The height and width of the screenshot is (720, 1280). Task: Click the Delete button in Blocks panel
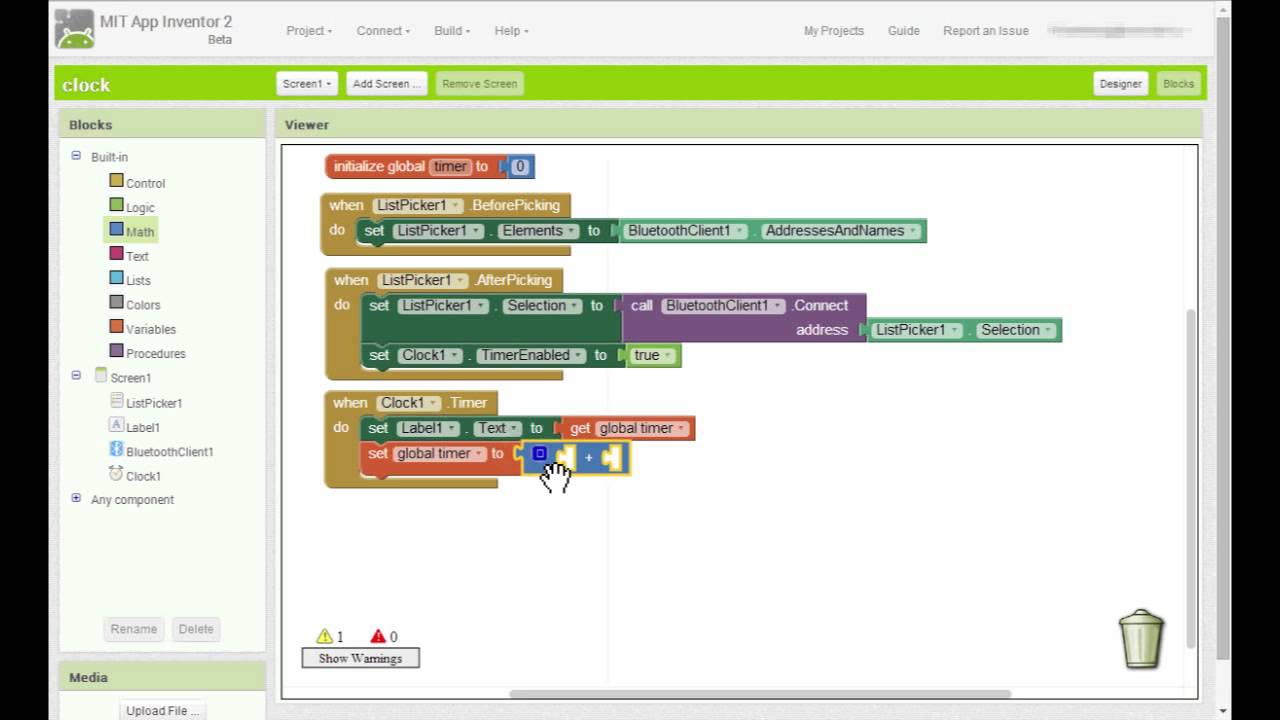point(196,629)
